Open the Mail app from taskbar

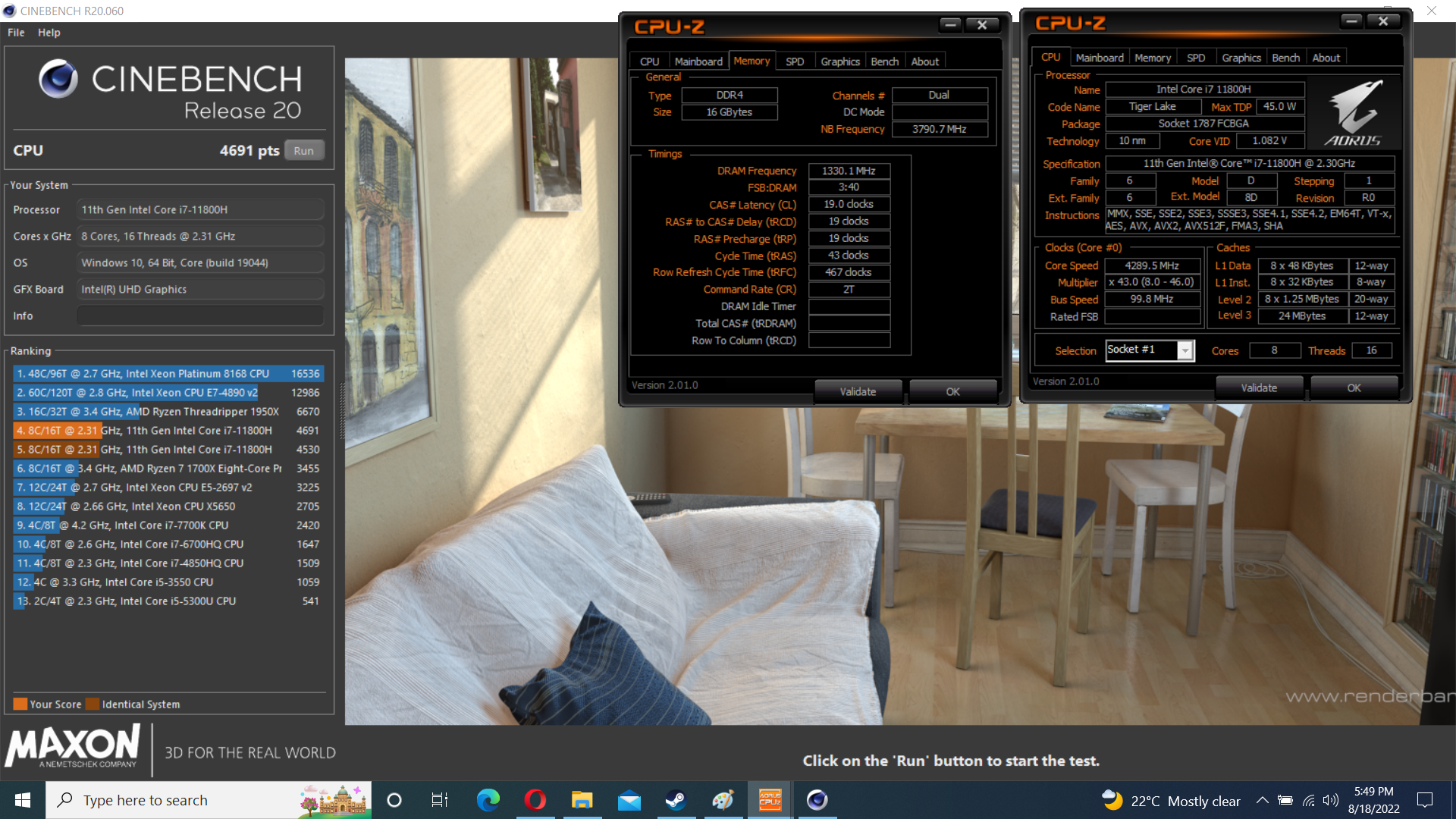tap(629, 800)
